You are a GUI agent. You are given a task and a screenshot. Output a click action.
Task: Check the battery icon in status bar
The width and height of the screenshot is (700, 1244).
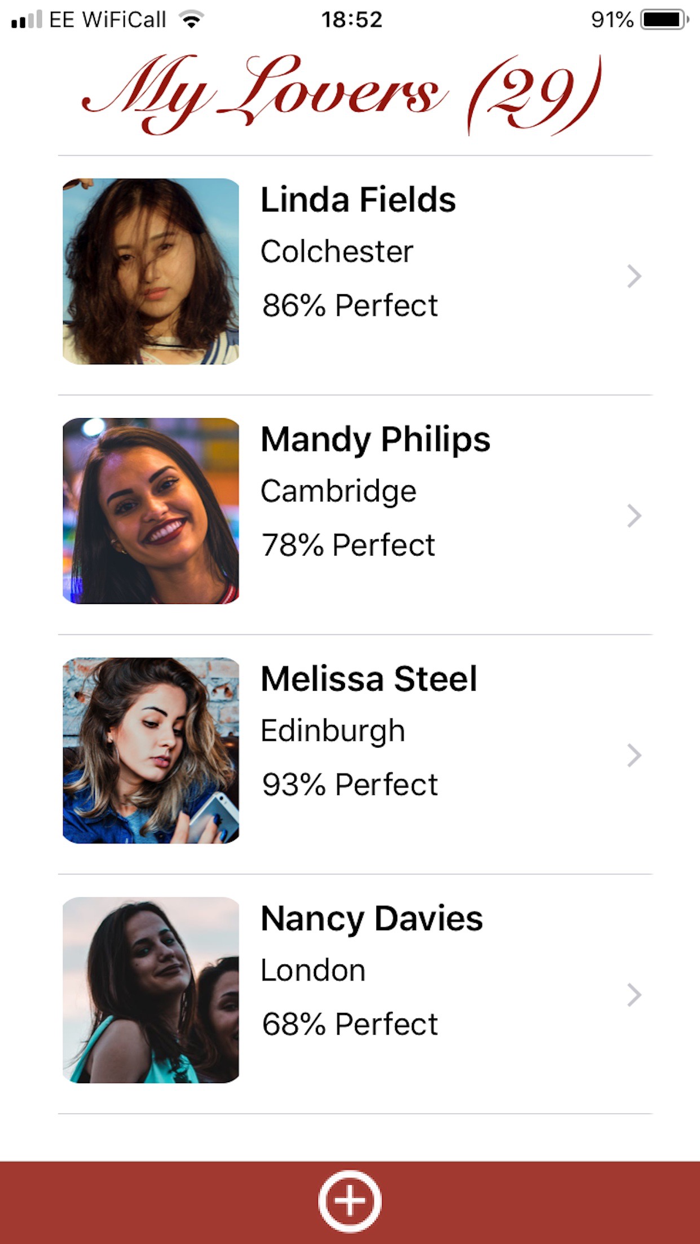click(x=661, y=19)
